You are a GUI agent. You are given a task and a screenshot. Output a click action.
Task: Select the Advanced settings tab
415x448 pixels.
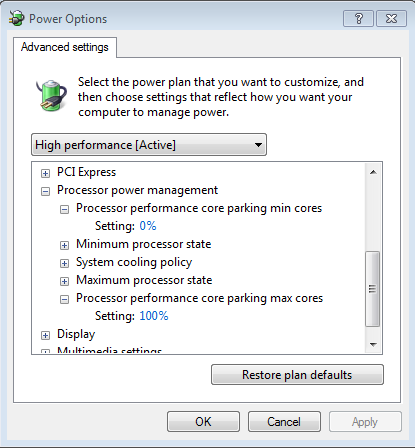coord(65,47)
